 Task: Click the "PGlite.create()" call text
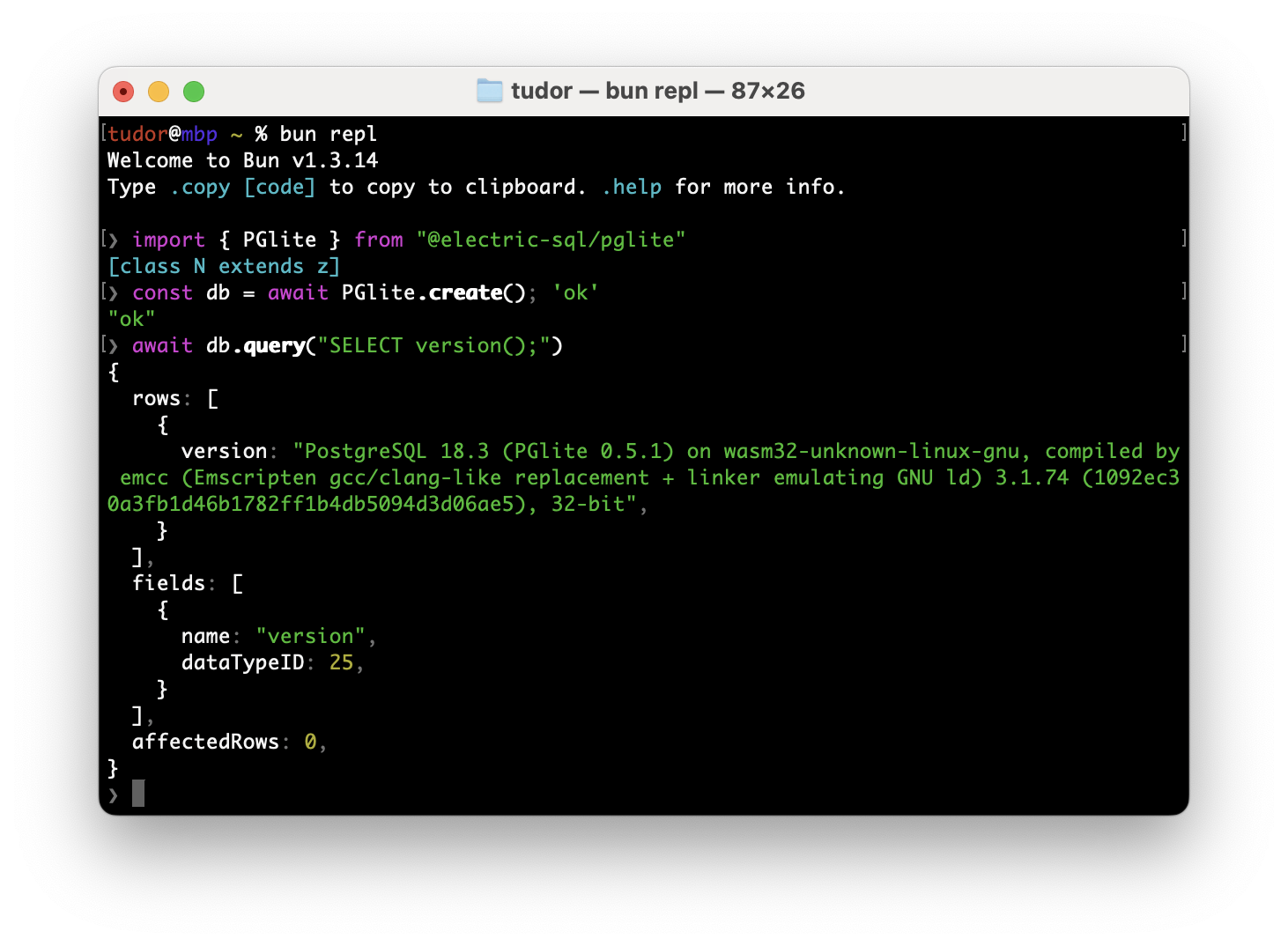[x=433, y=292]
